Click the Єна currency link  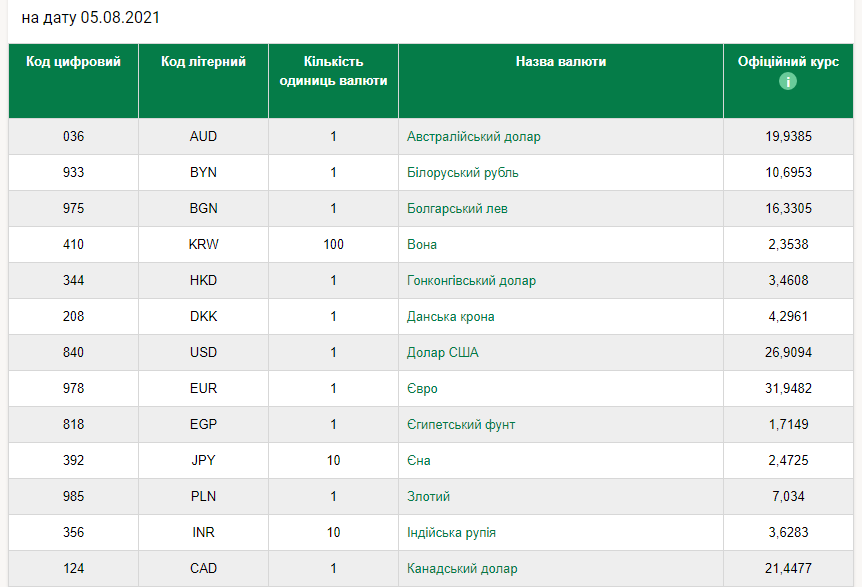coord(419,461)
